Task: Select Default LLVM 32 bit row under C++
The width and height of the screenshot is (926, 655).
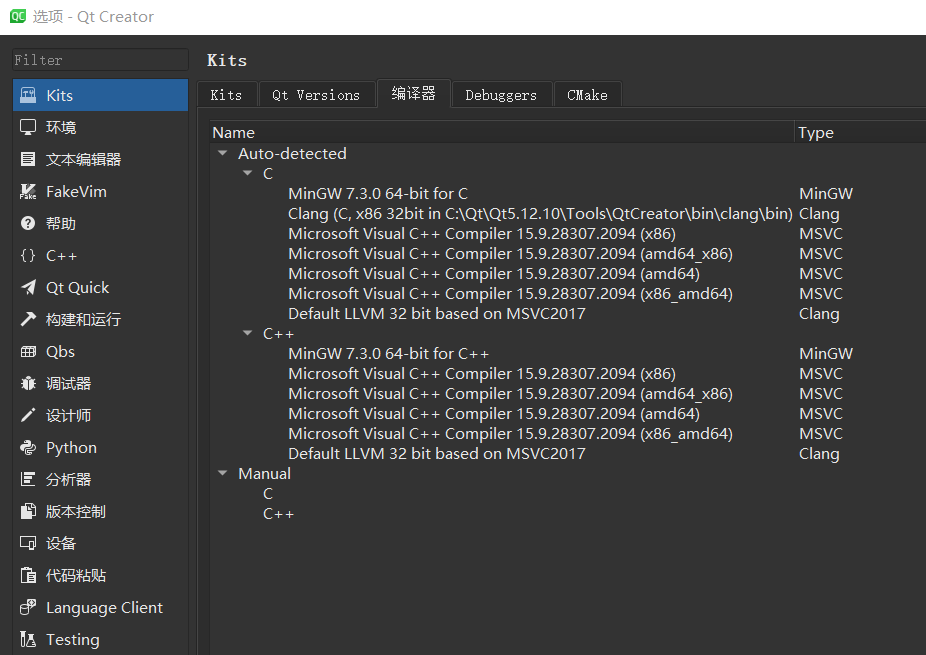Action: (437, 454)
